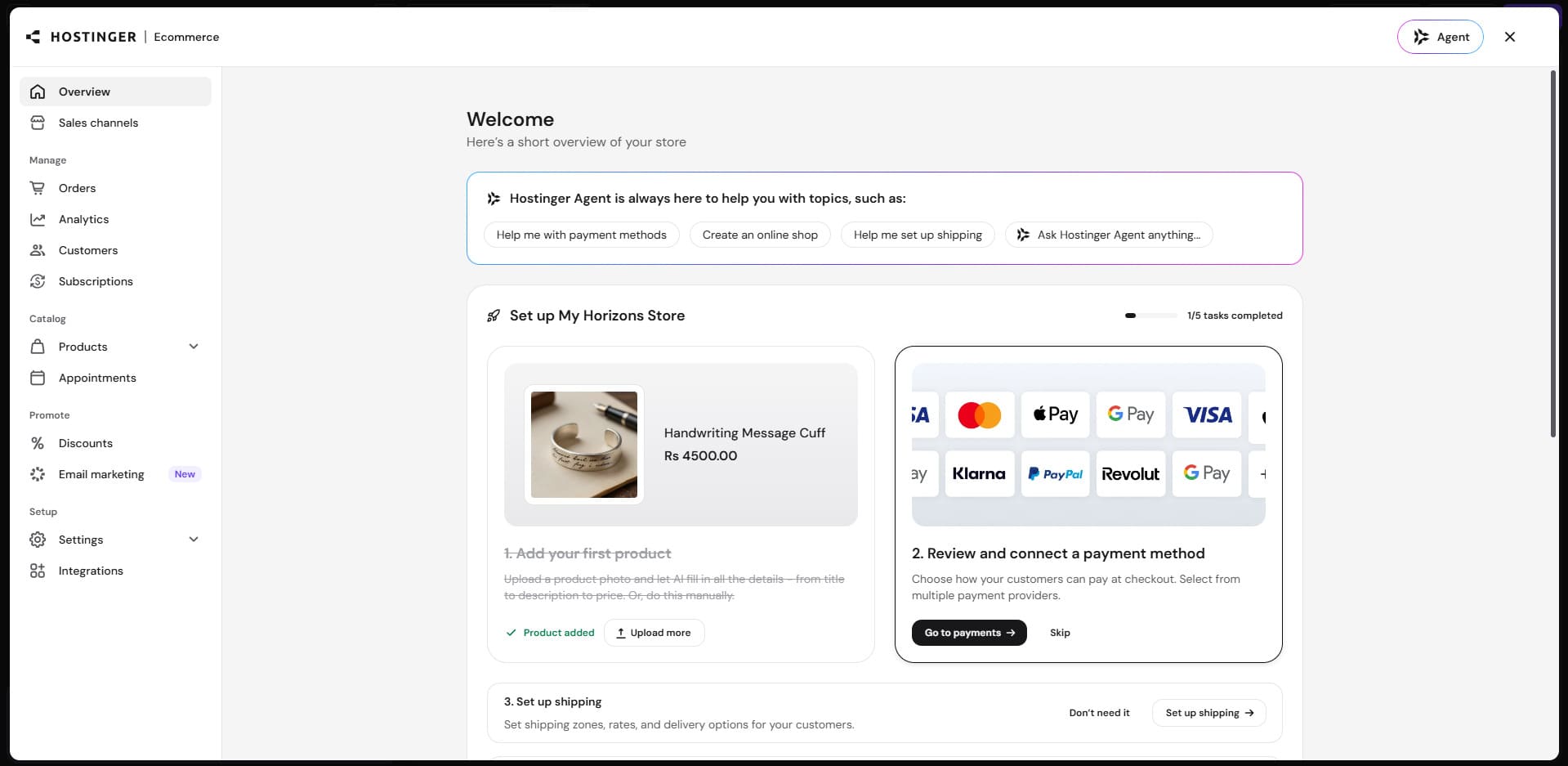Click the Go to payments button
Image resolution: width=1568 pixels, height=766 pixels.
pos(969,633)
